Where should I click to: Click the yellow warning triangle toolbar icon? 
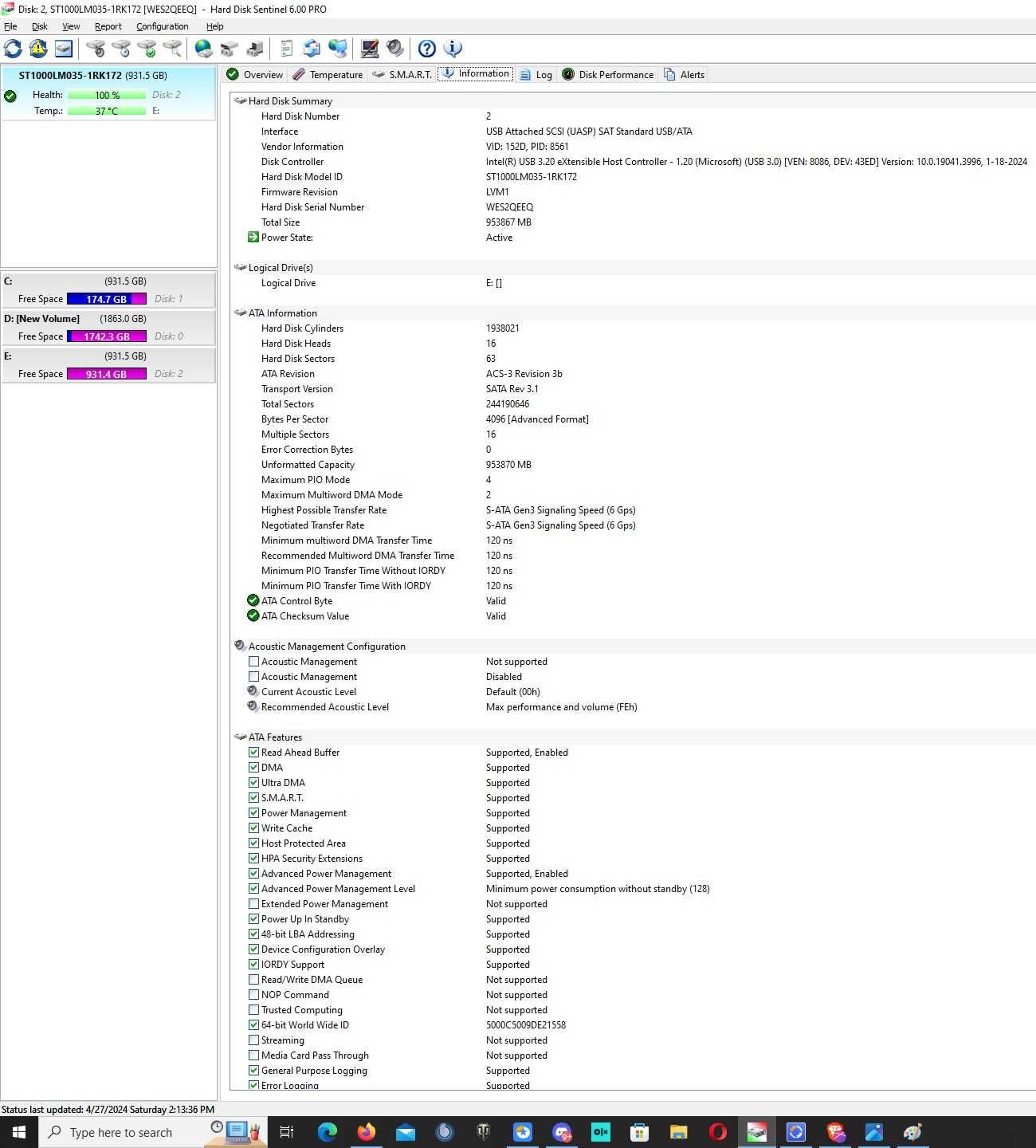pos(38,49)
